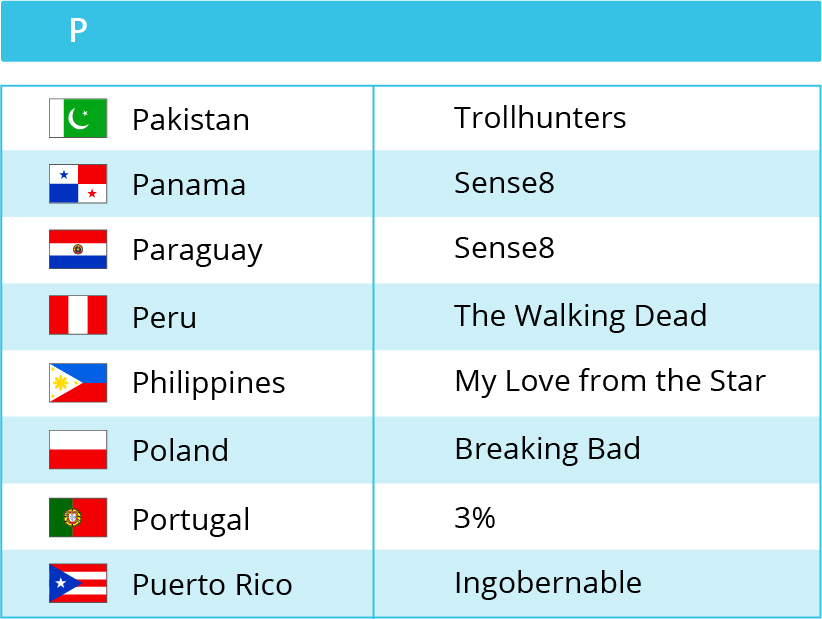Click the 3% show for Portugal
Viewport: 822px width, 619px height.
tap(475, 518)
